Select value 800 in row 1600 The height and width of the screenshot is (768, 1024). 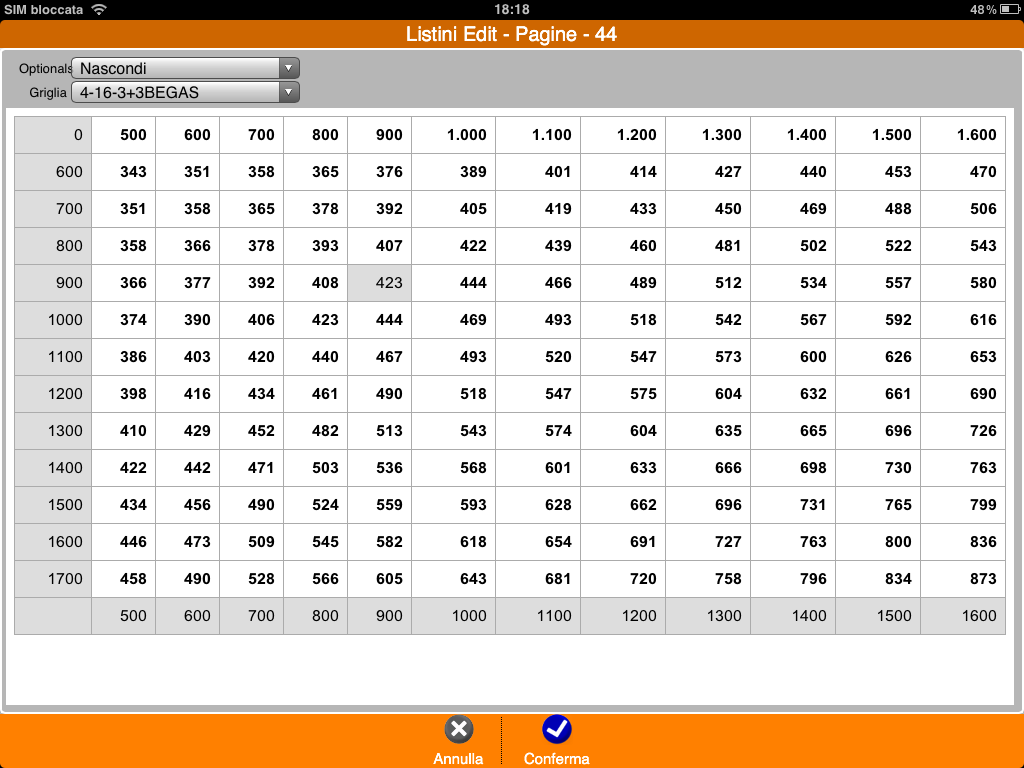879,542
